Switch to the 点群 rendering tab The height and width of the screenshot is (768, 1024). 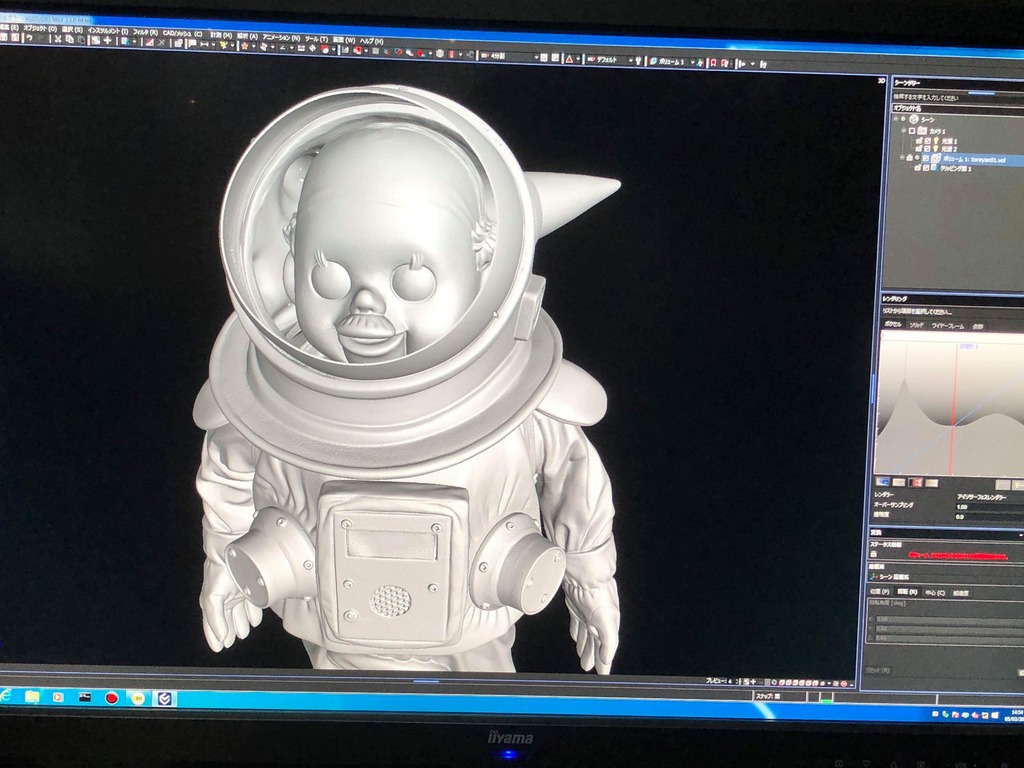(x=978, y=327)
